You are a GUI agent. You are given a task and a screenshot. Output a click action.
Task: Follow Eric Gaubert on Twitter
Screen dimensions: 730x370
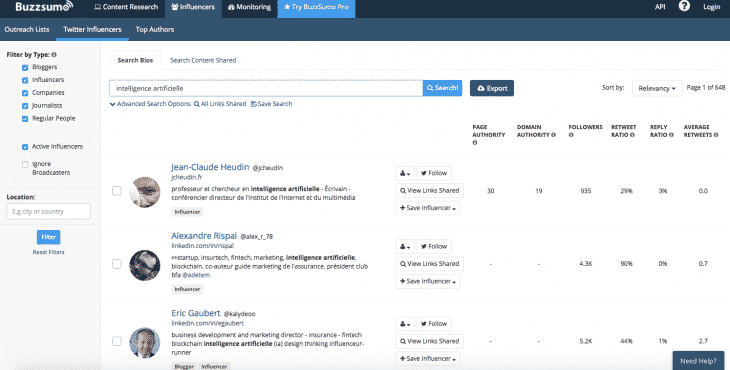(x=434, y=324)
